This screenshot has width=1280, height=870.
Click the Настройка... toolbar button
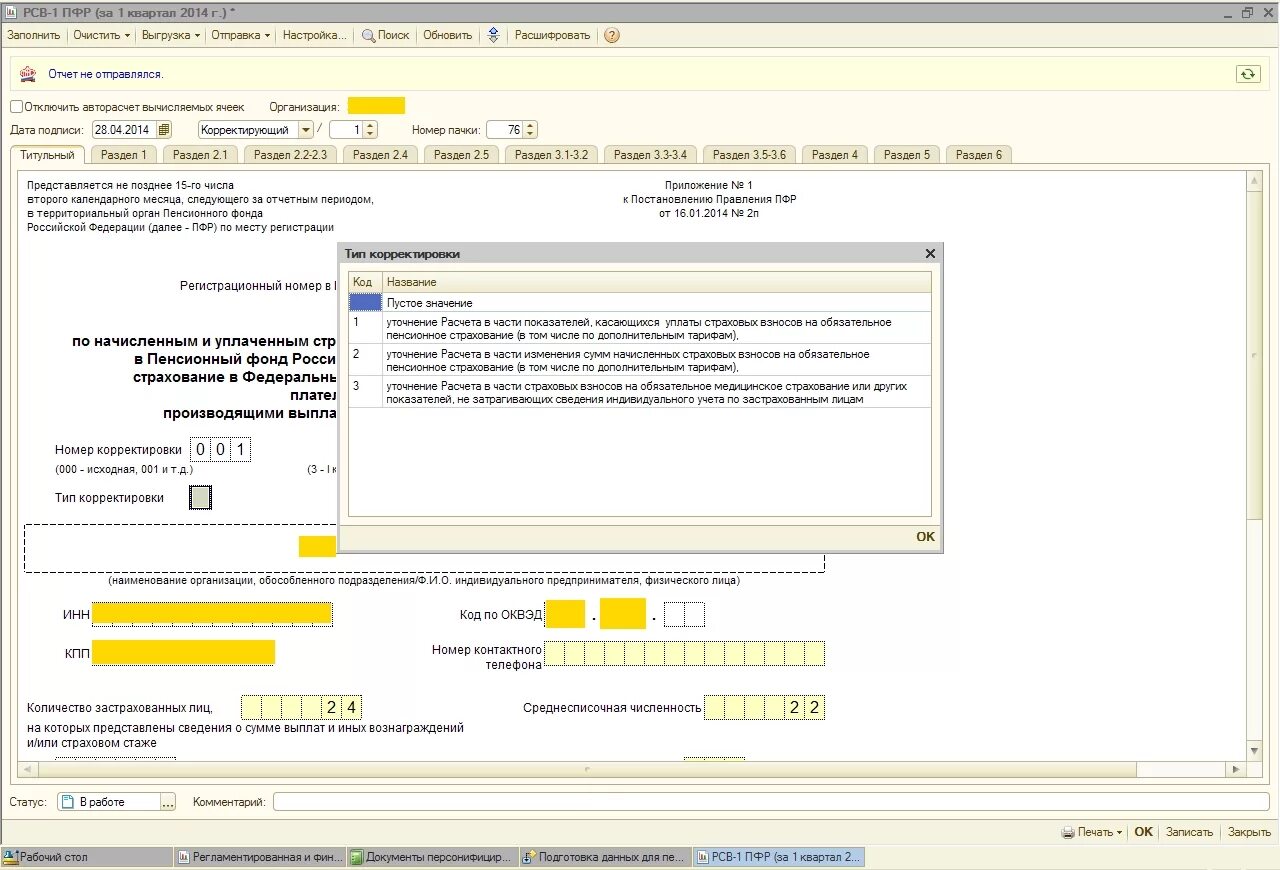(x=314, y=35)
